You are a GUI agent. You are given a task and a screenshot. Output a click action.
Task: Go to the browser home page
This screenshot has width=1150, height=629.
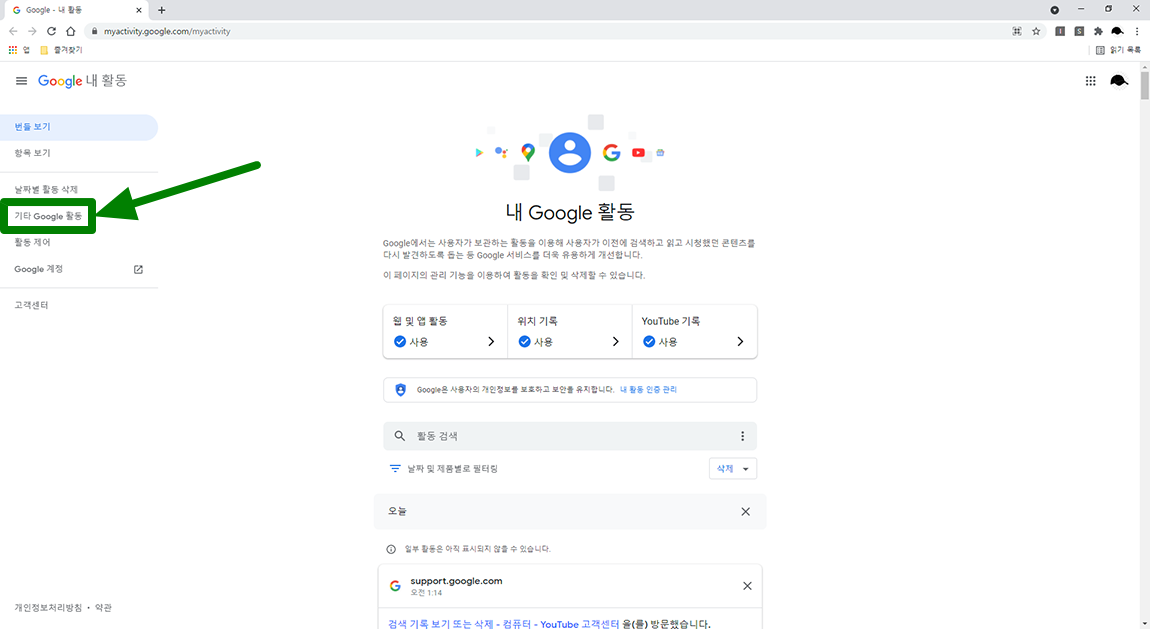click(x=70, y=32)
